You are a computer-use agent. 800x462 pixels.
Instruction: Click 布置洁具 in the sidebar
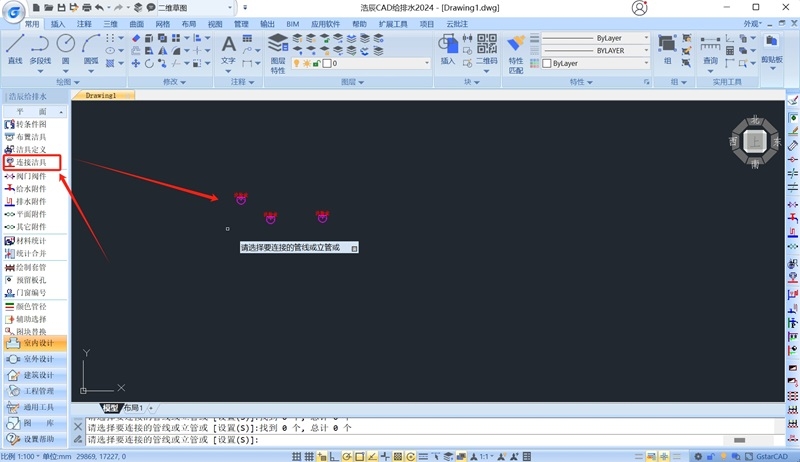pyautogui.click(x=32, y=137)
